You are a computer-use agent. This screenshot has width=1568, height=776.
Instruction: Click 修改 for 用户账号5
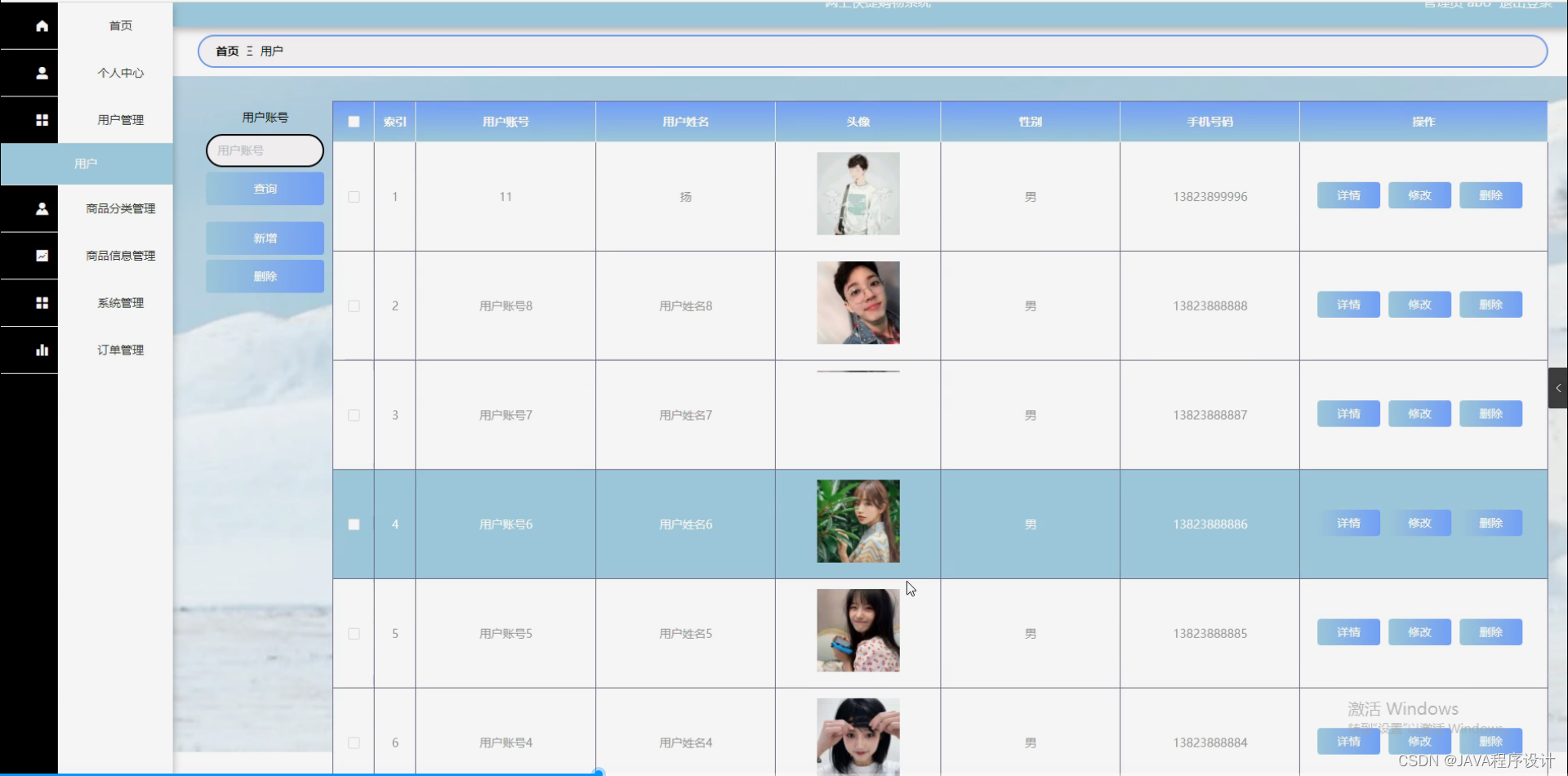pos(1419,632)
